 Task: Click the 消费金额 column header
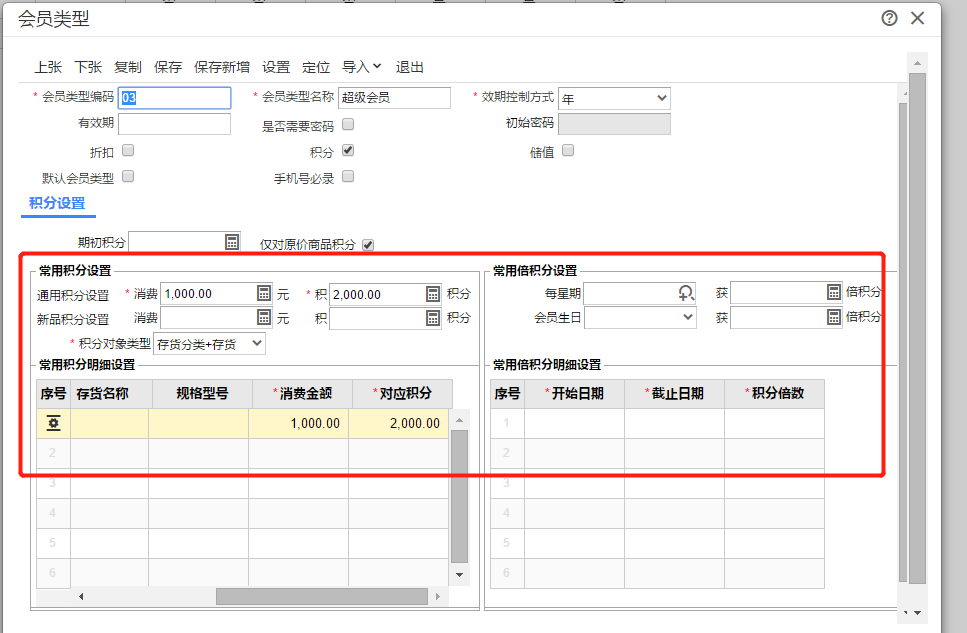(x=302, y=394)
